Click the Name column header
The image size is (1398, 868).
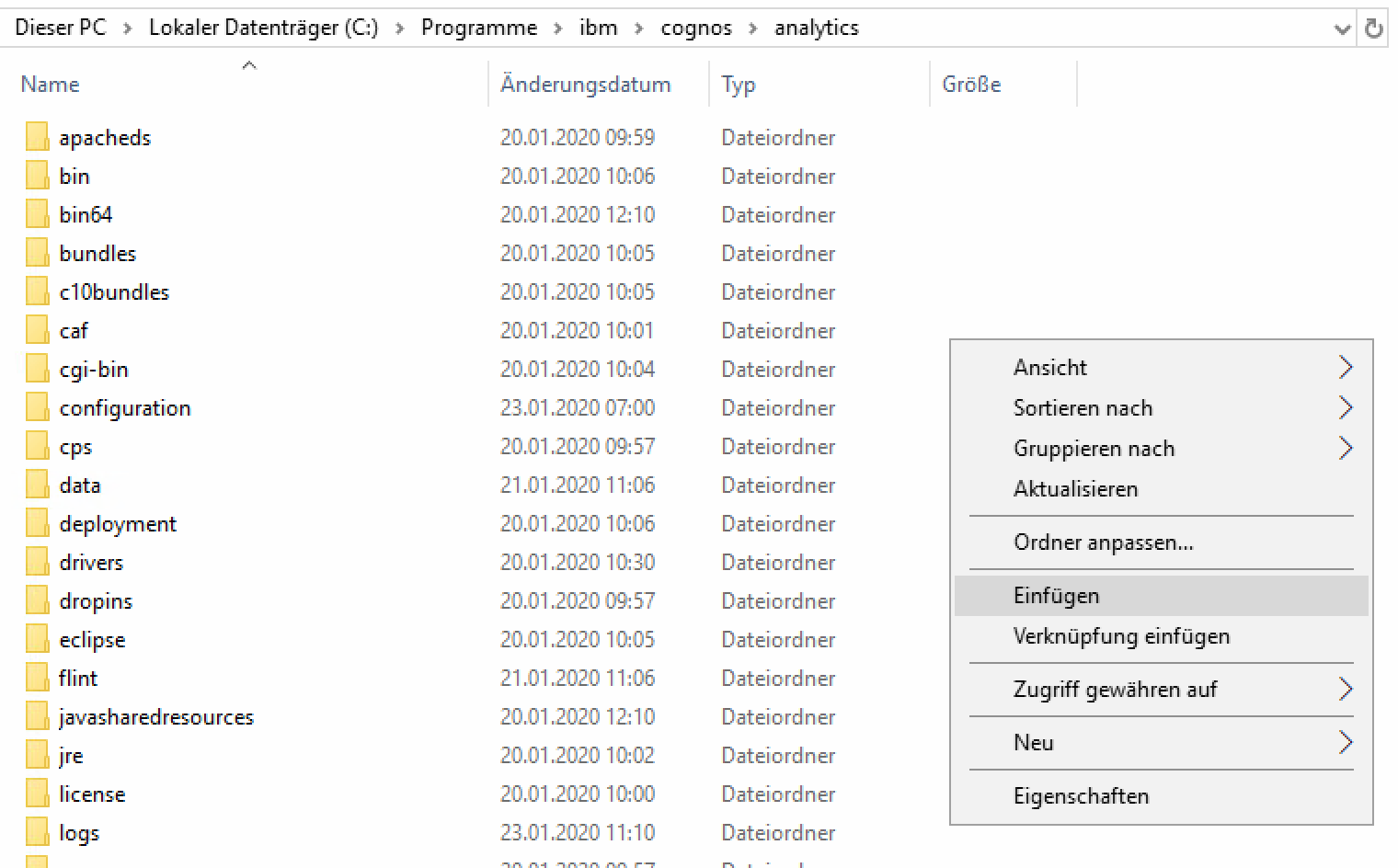coord(51,85)
